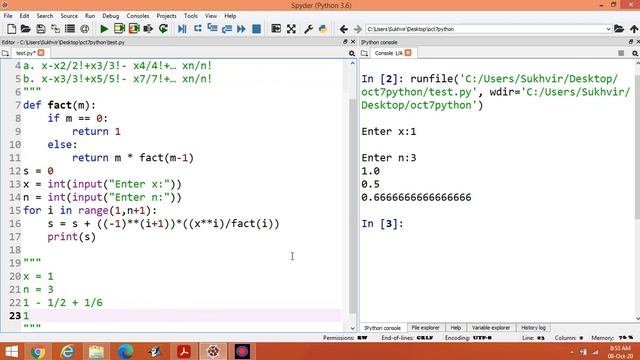The height and width of the screenshot is (360, 640).
Task: Browse console tabs icon left of Console 1/A
Action: tap(364, 53)
